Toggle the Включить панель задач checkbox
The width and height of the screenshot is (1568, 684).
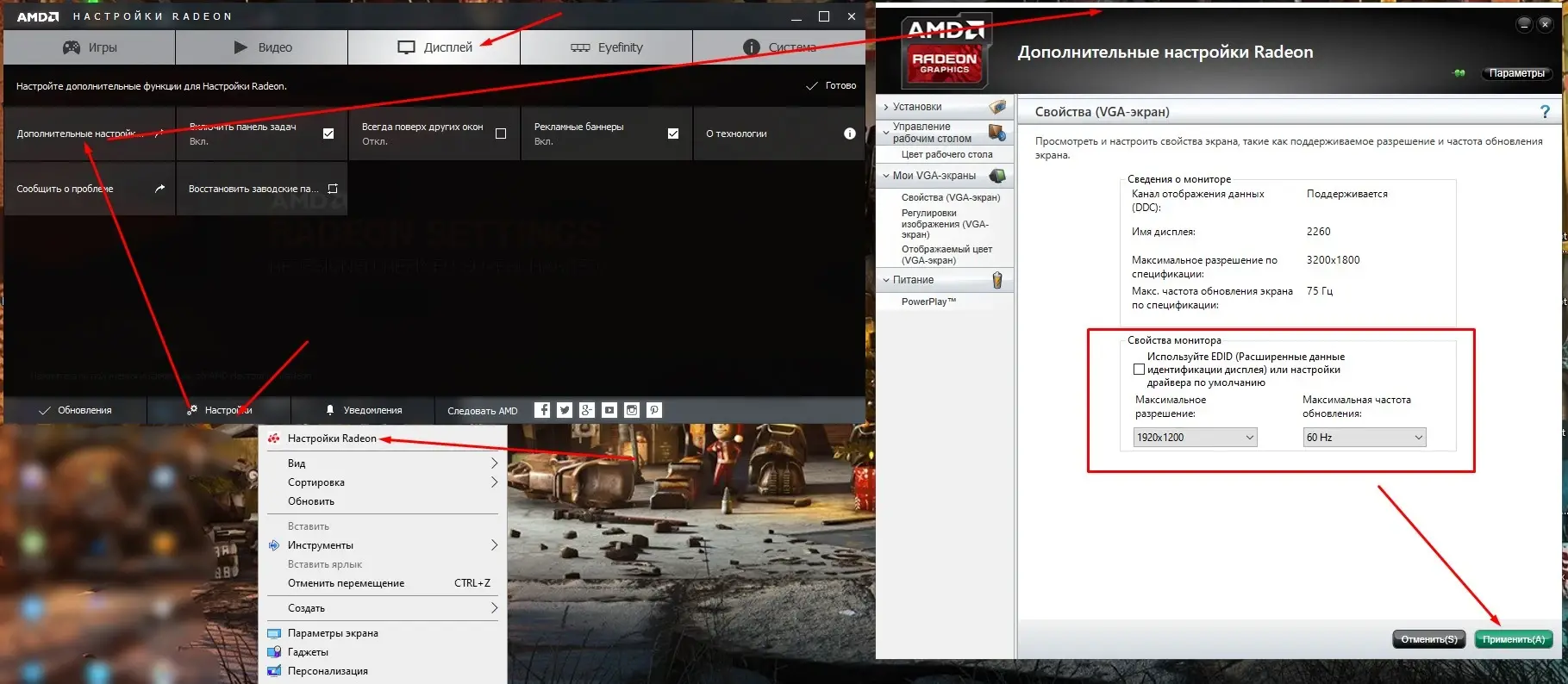point(328,134)
